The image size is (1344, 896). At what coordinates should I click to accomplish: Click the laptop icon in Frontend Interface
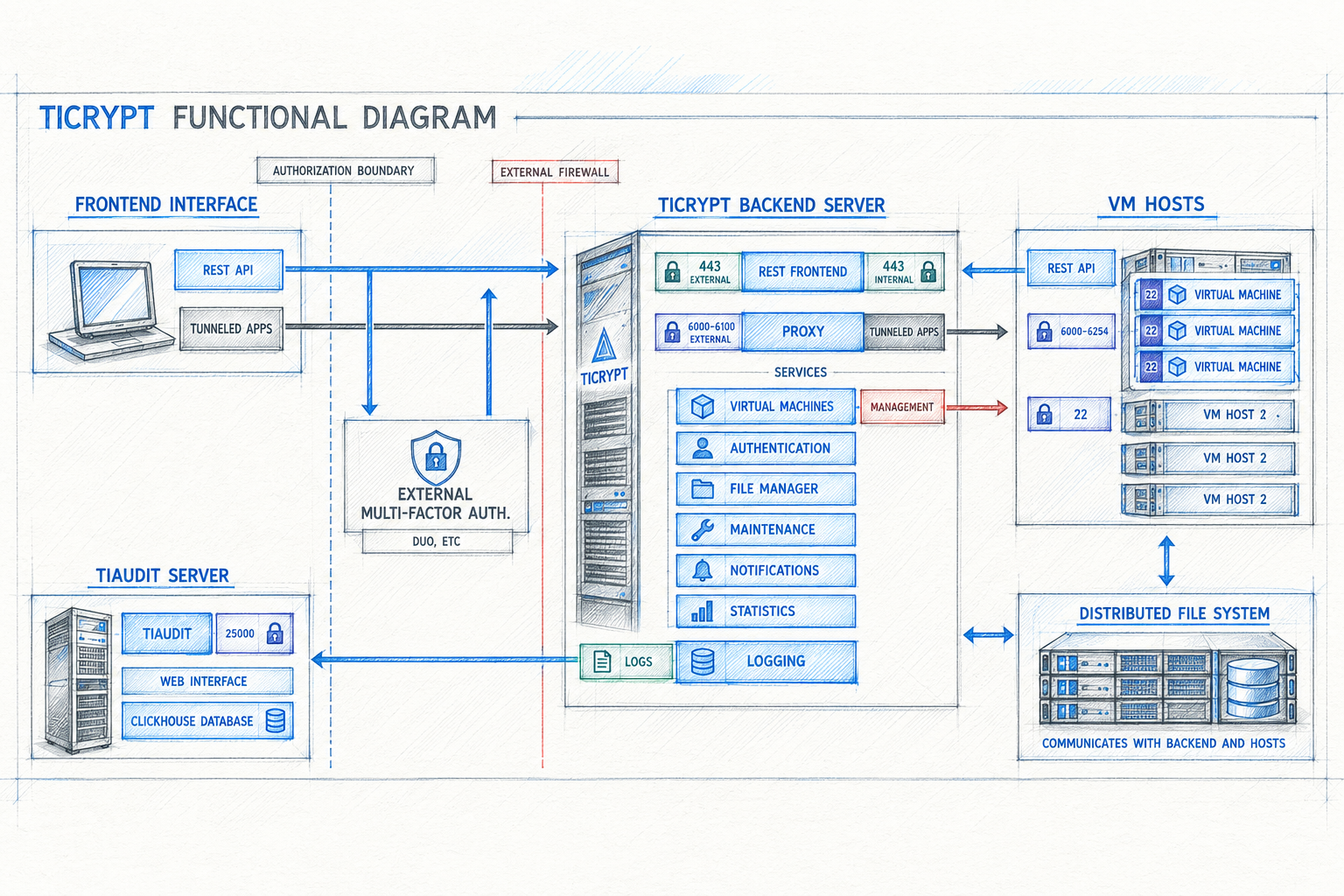(x=111, y=311)
